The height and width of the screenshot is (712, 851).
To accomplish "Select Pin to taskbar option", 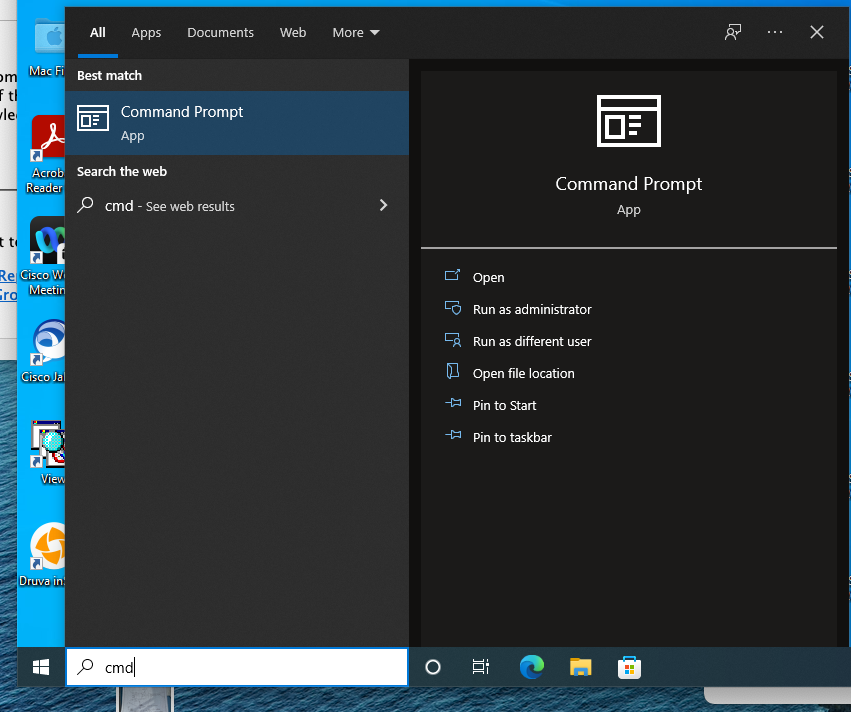I will (x=512, y=438).
